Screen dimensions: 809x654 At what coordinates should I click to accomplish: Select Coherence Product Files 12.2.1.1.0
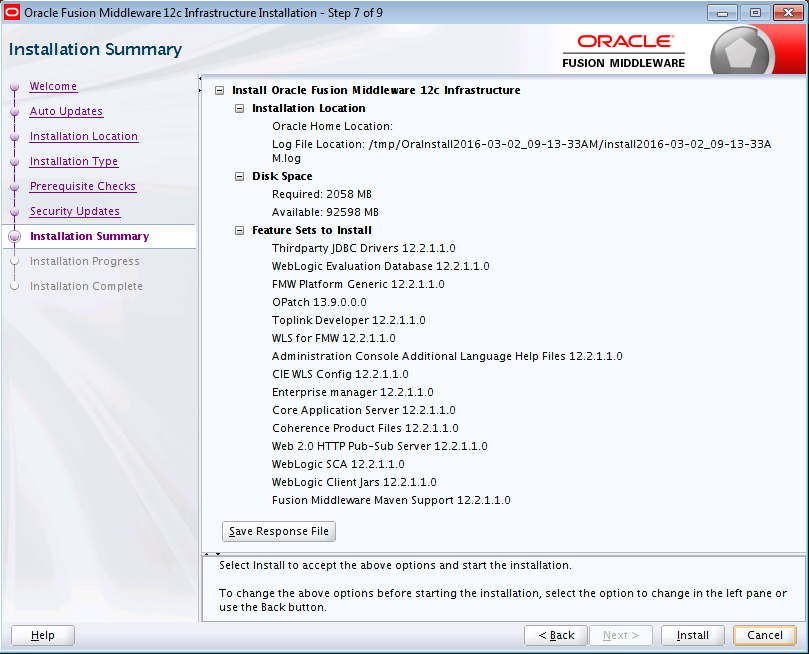[x=365, y=429]
